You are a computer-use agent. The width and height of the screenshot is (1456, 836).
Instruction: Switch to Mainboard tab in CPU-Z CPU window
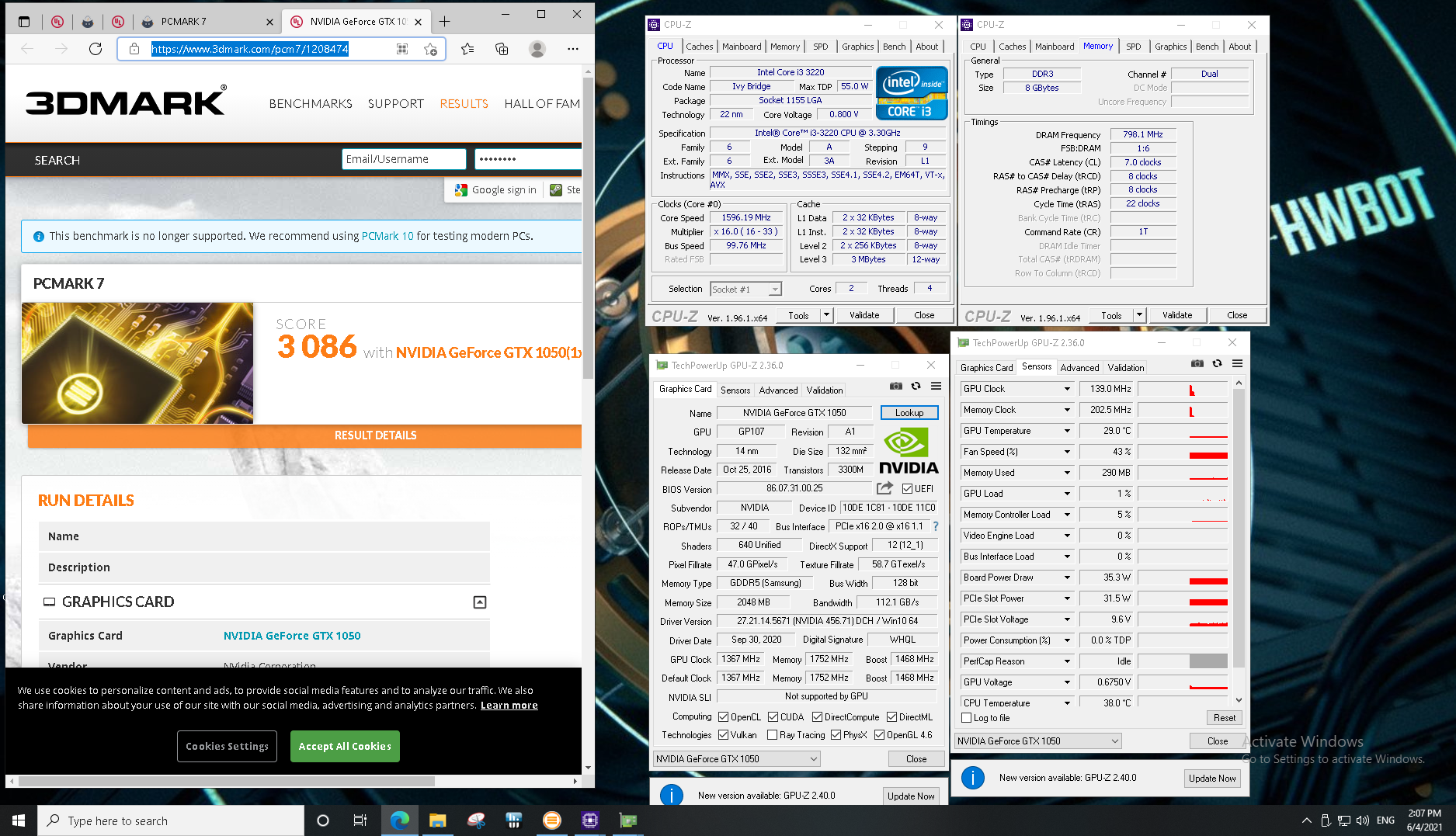(x=742, y=47)
